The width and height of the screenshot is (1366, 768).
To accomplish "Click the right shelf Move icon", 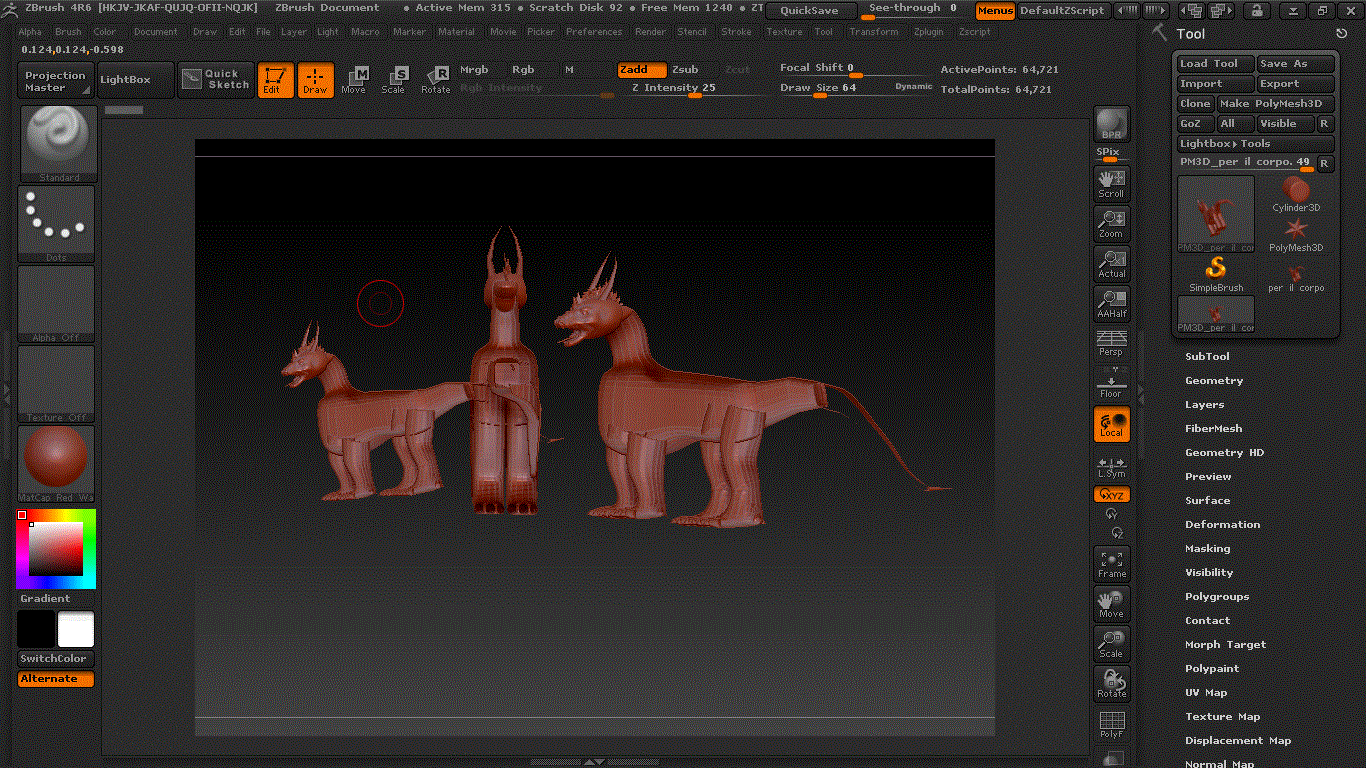I will click(x=1112, y=603).
